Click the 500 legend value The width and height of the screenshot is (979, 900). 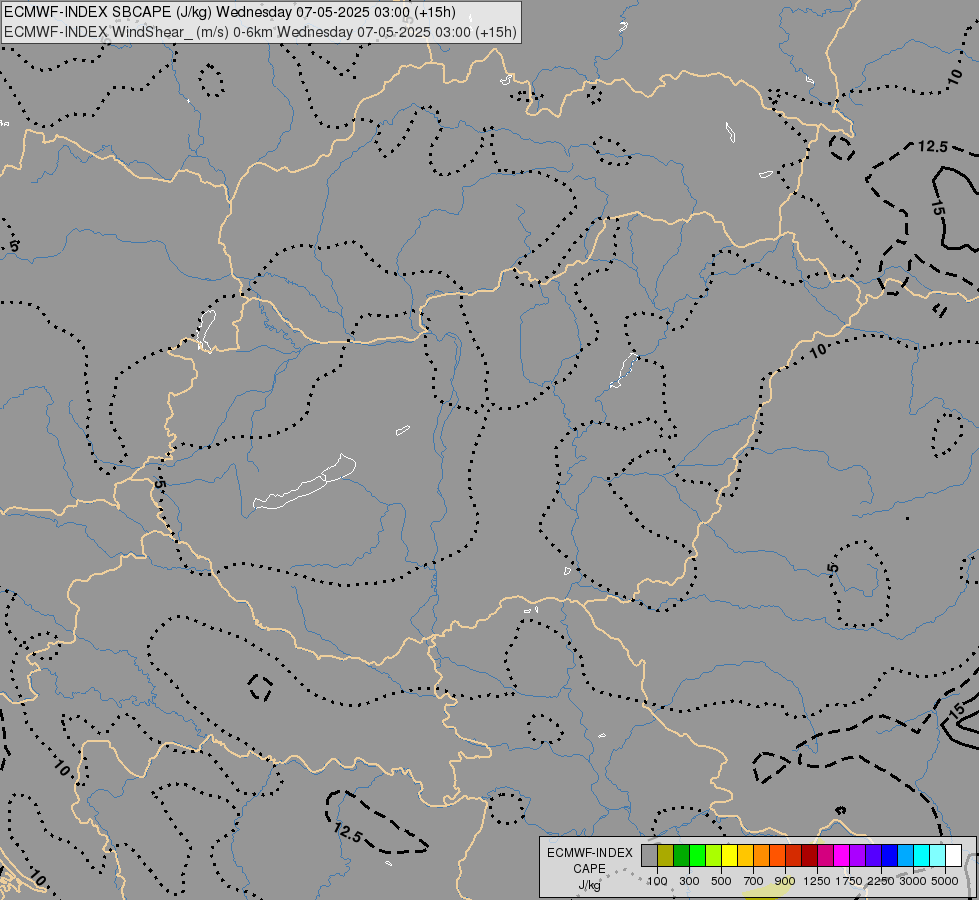pyautogui.click(x=721, y=881)
